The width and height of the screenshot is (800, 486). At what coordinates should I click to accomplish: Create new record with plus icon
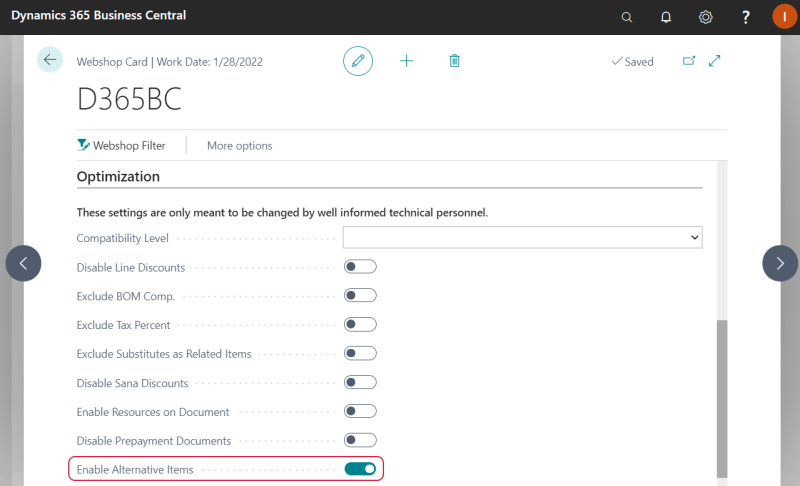(406, 61)
